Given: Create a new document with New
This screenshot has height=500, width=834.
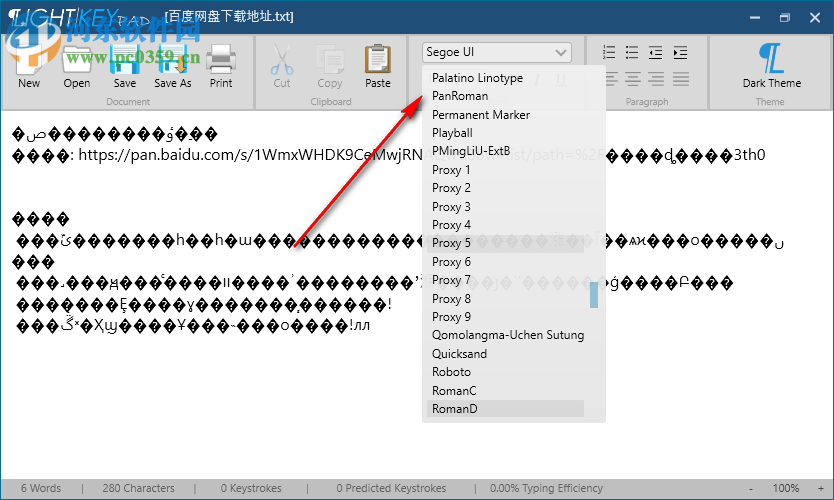Looking at the screenshot, I should click(29, 66).
